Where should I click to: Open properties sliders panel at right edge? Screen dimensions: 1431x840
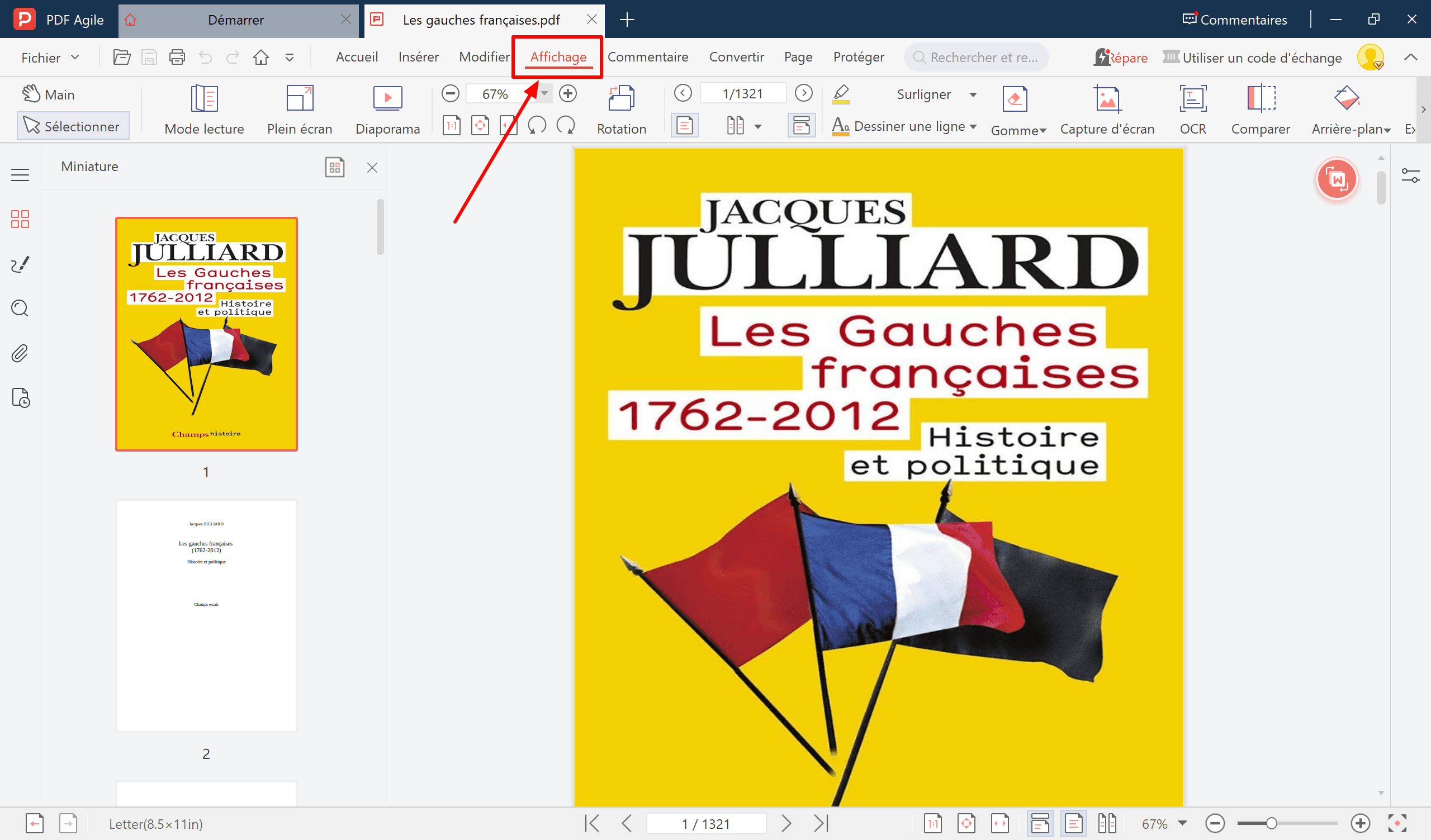click(1410, 175)
